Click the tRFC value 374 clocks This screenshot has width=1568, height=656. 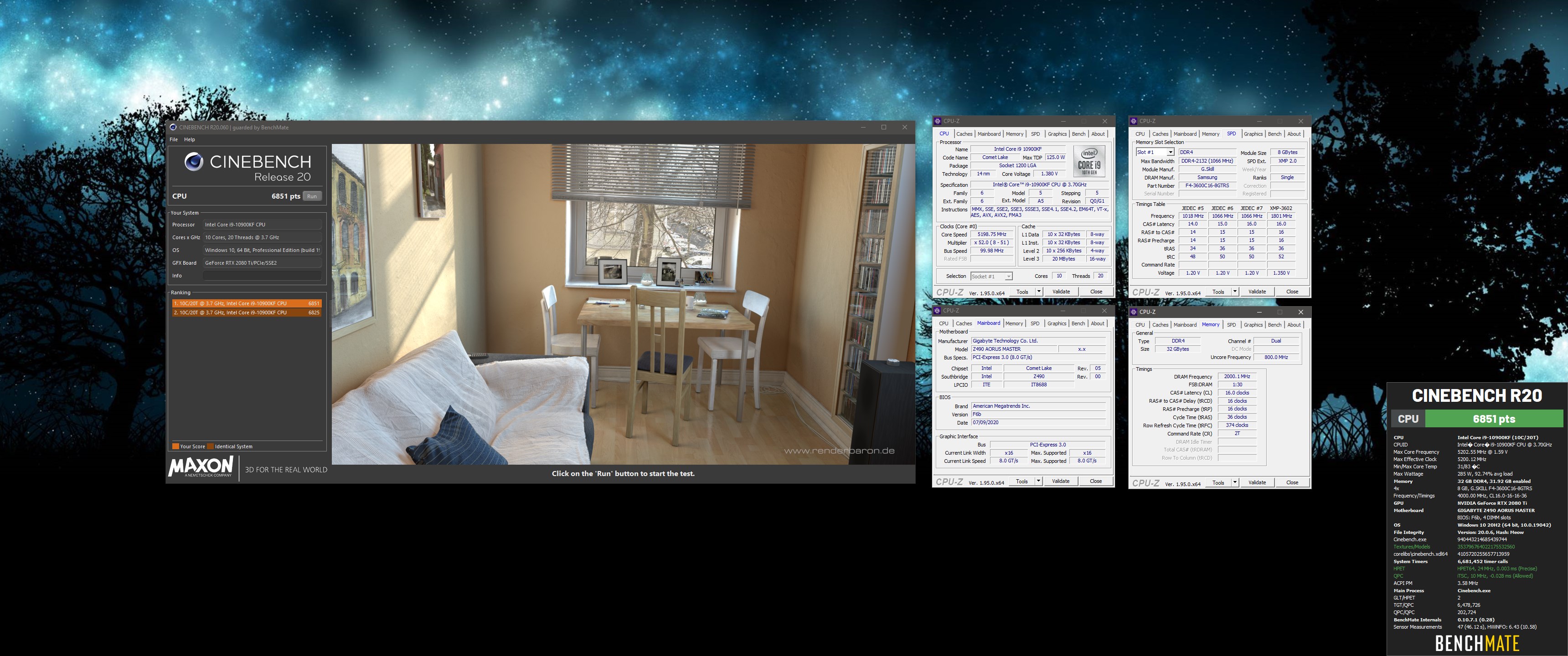(1237, 425)
